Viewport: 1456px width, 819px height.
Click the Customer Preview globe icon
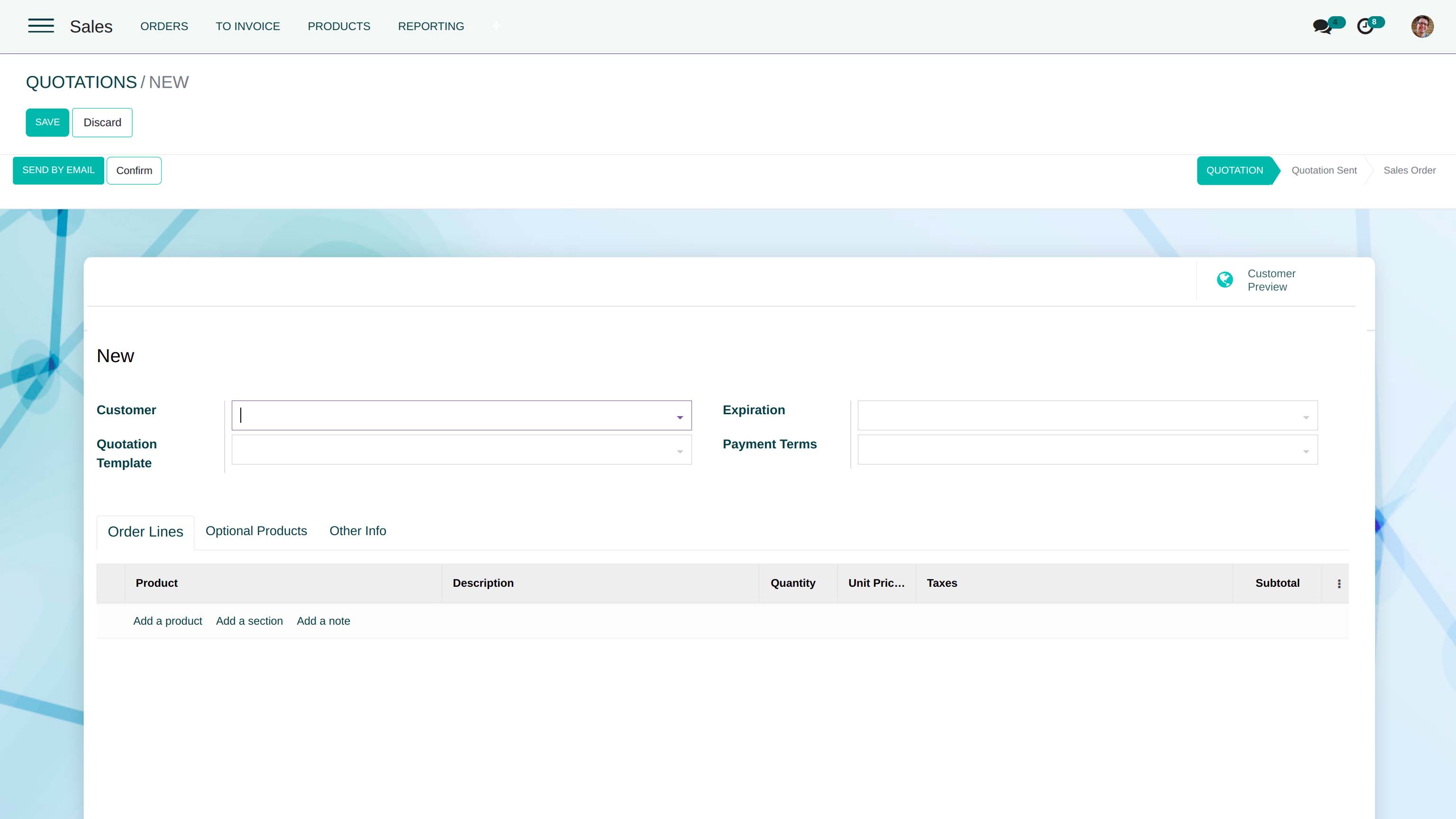(1225, 280)
